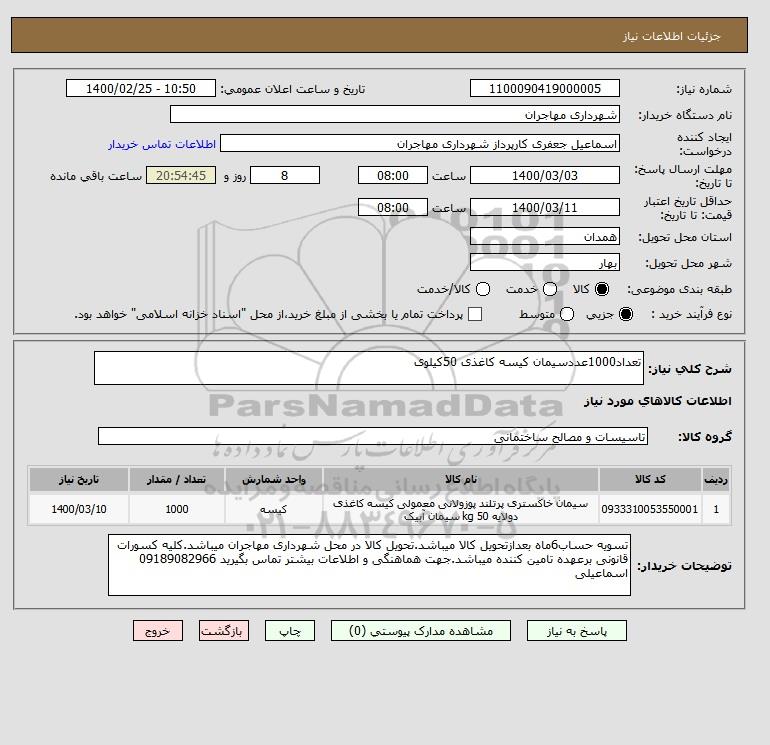Check the Islamic treasury payment checkbox
This screenshot has height=745, width=770.
(x=475, y=314)
